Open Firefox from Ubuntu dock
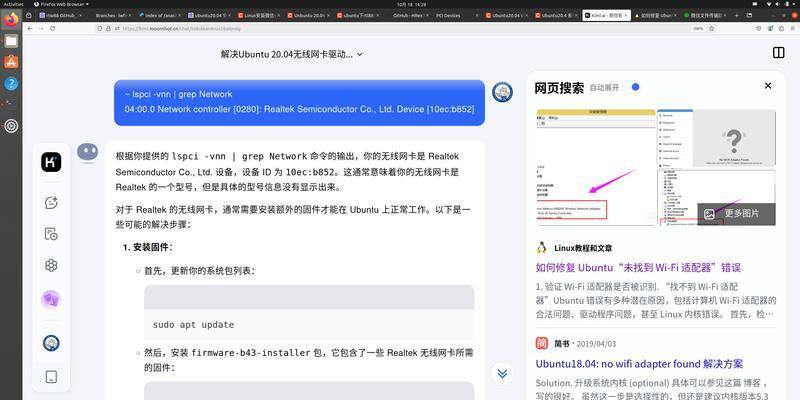This screenshot has width=800, height=400. coord(11,19)
